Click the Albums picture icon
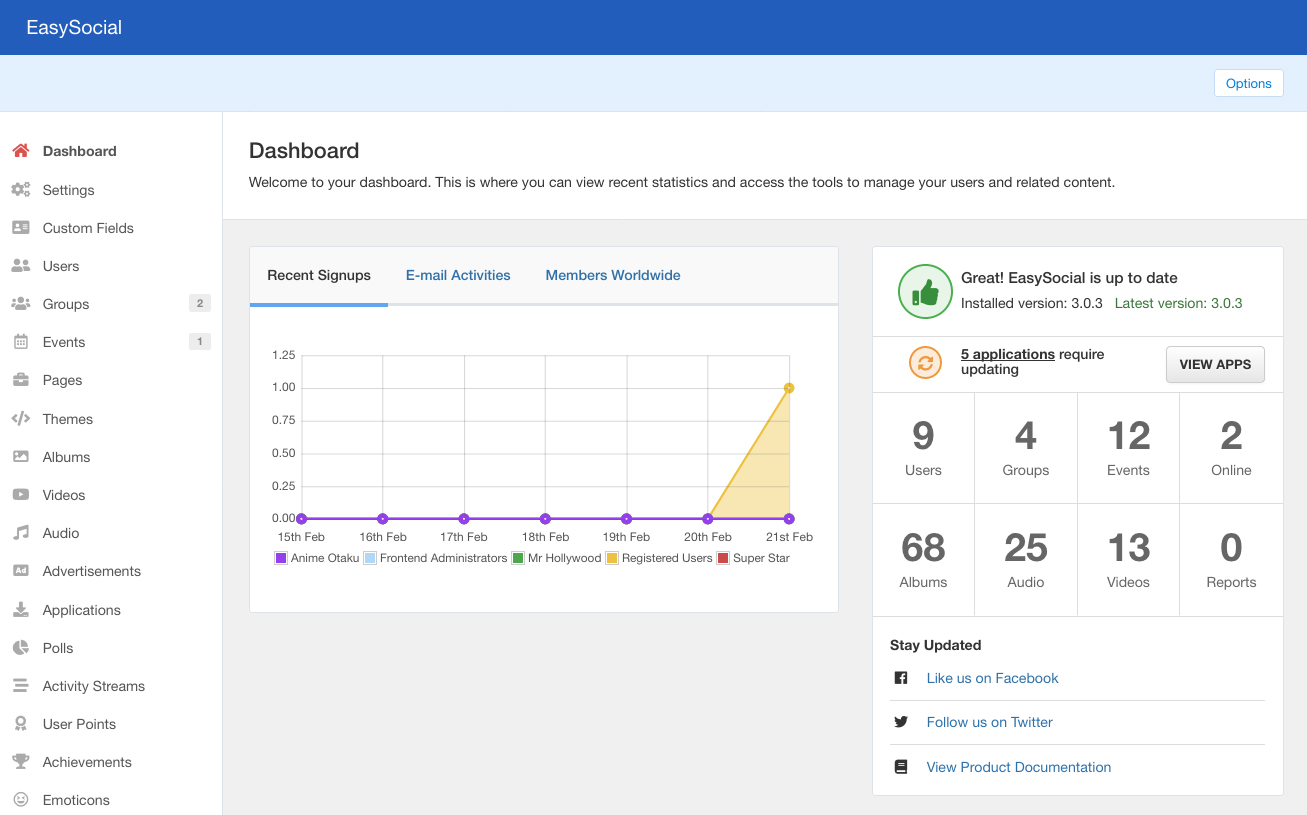1307x815 pixels. [20, 457]
